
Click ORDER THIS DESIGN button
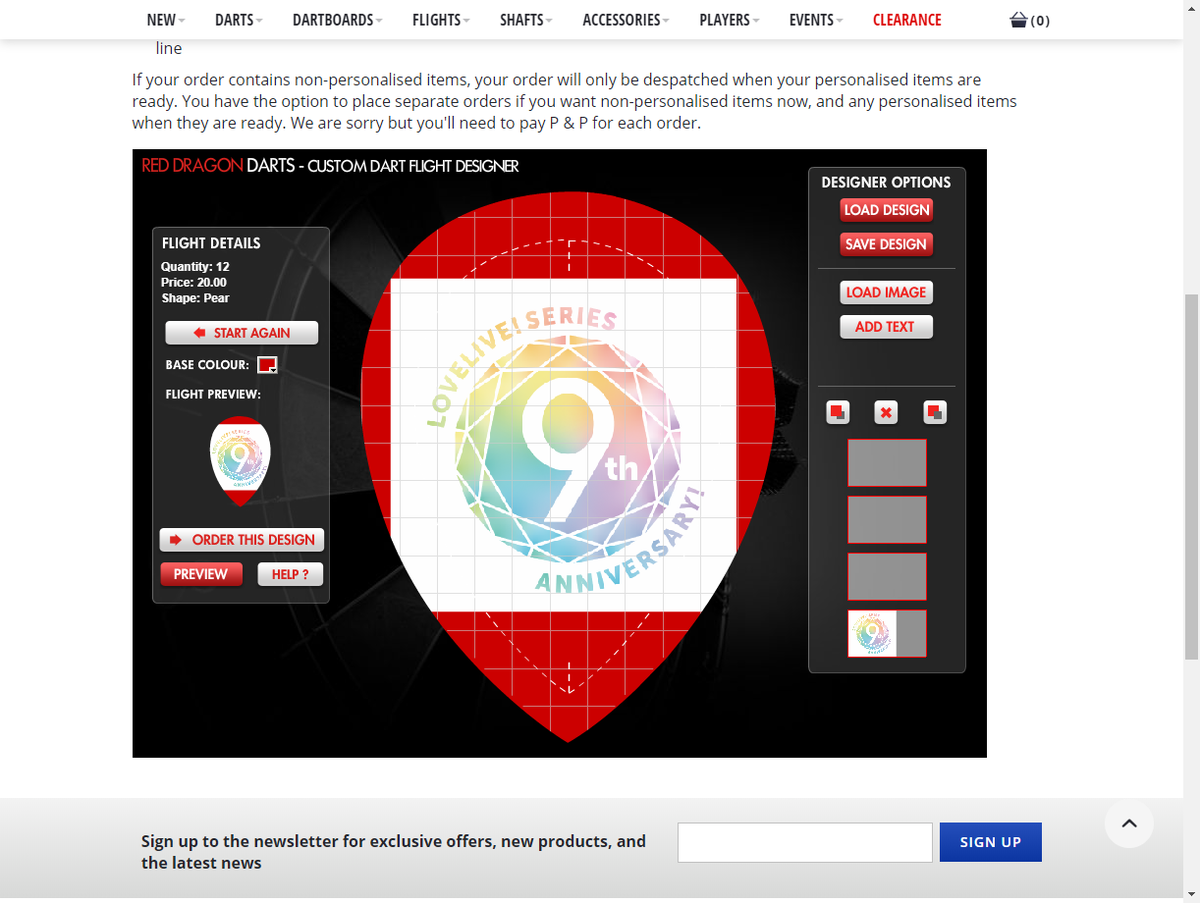242,540
